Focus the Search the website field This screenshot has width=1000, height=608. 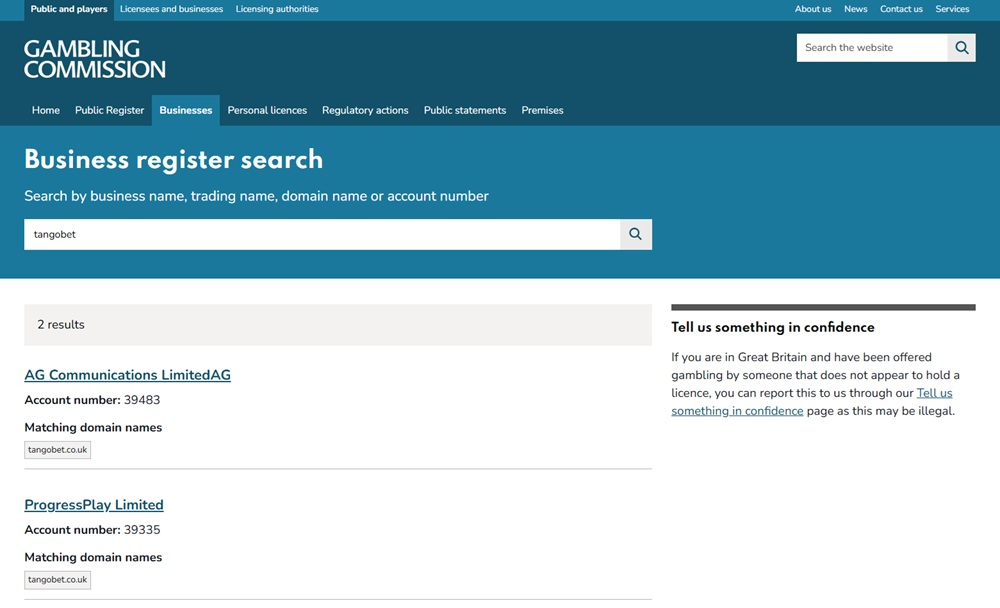tap(872, 48)
